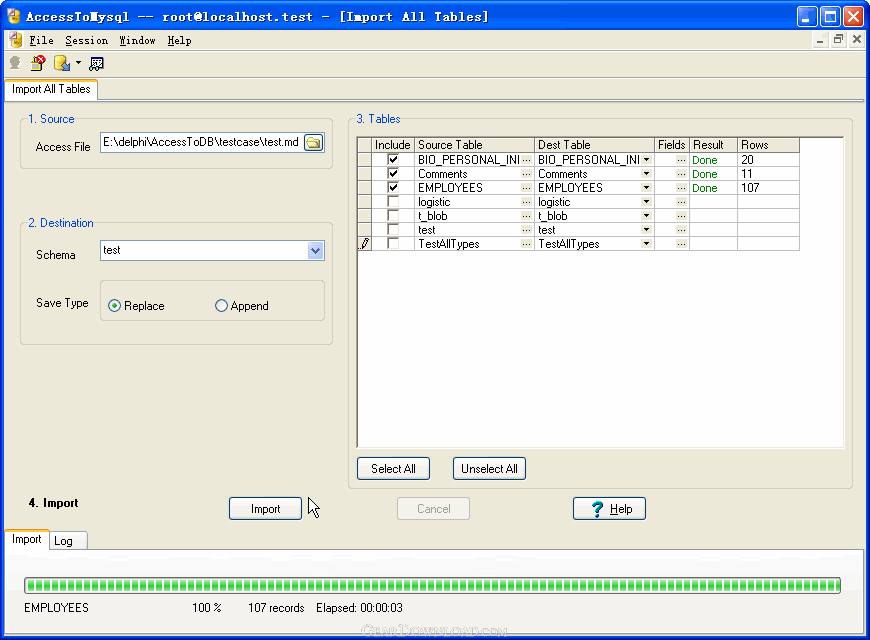Click the green import progress bar
The height and width of the screenshot is (640, 870).
432,586
